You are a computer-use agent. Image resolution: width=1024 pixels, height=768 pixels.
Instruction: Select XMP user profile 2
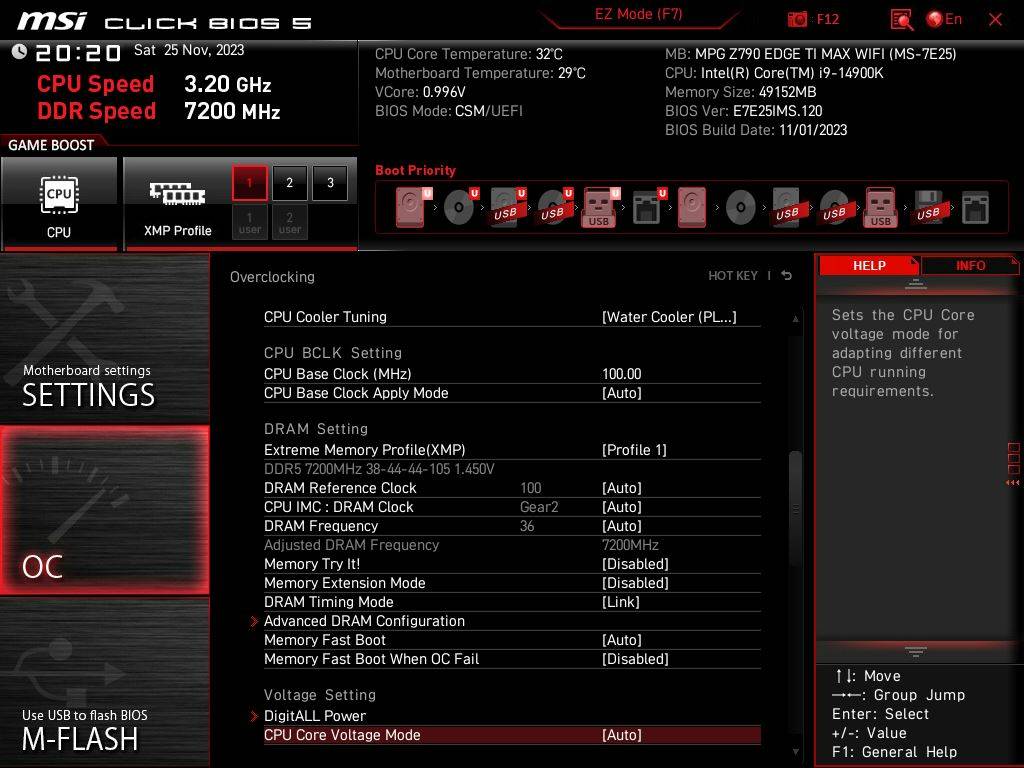point(289,222)
